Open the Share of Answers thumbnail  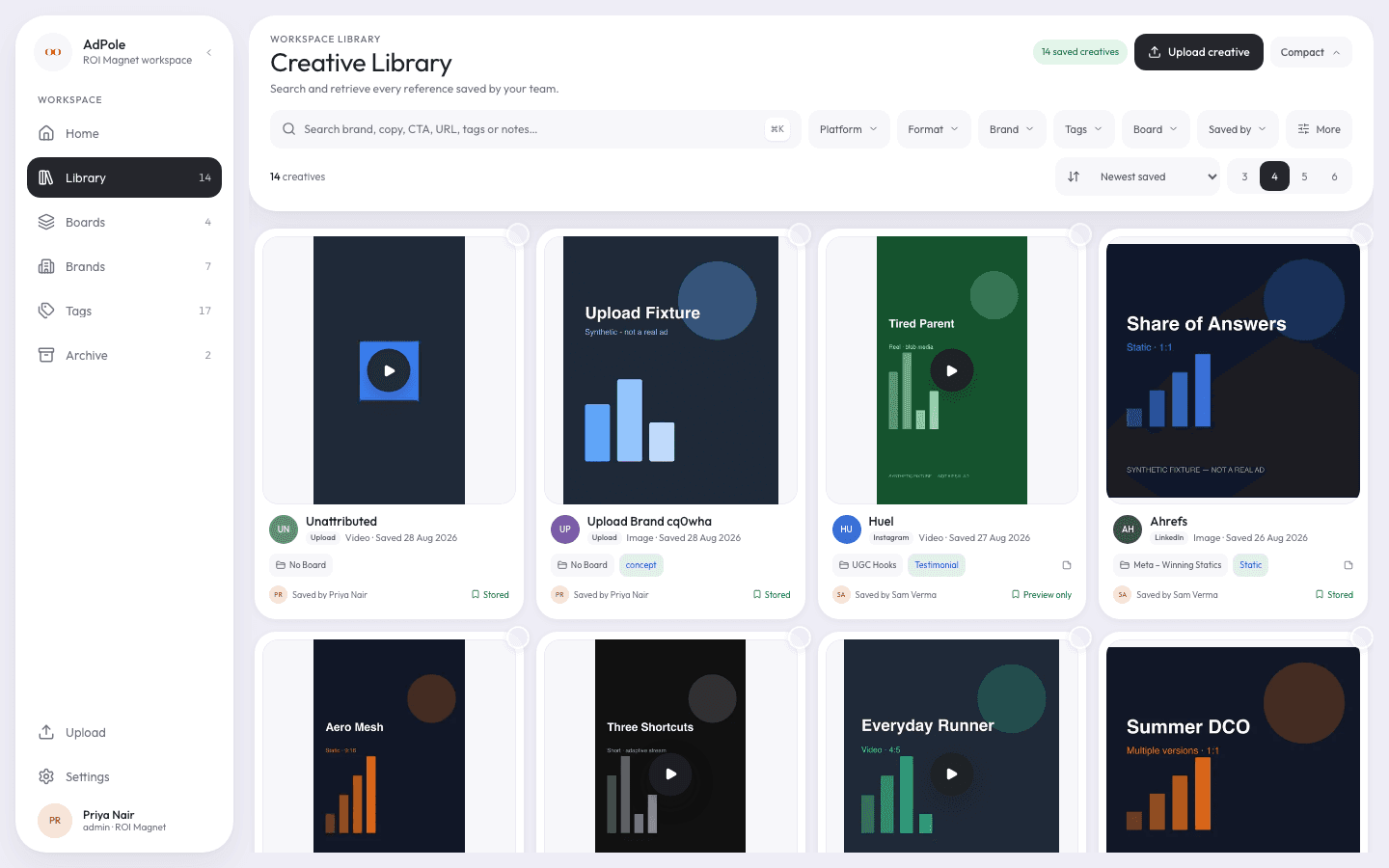point(1233,370)
